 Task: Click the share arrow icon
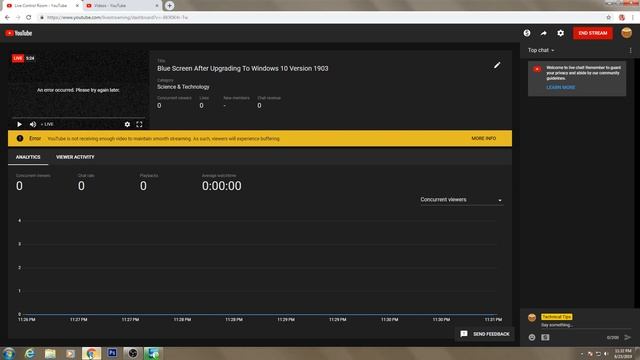[544, 33]
